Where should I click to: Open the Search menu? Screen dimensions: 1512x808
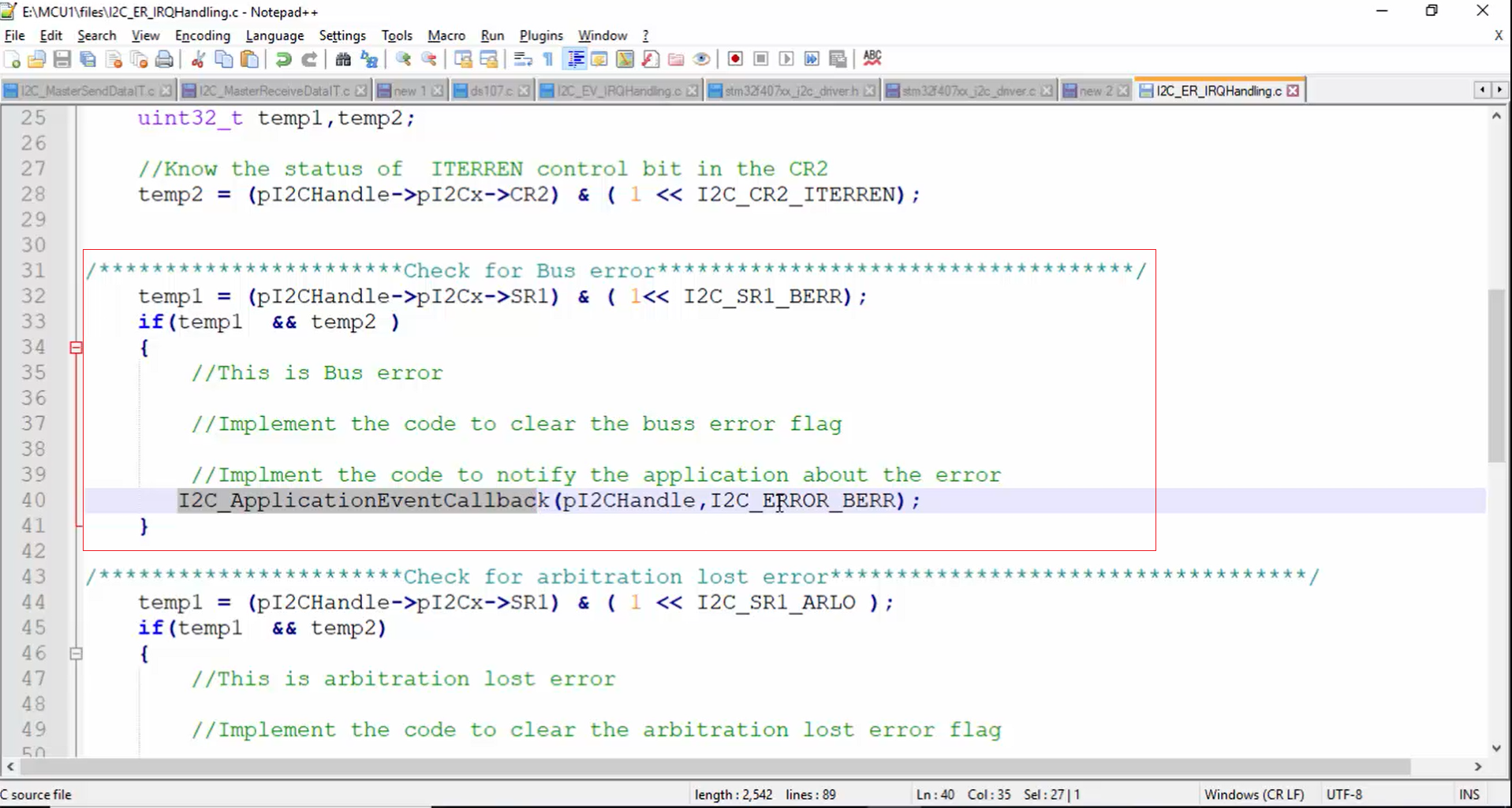[x=97, y=35]
